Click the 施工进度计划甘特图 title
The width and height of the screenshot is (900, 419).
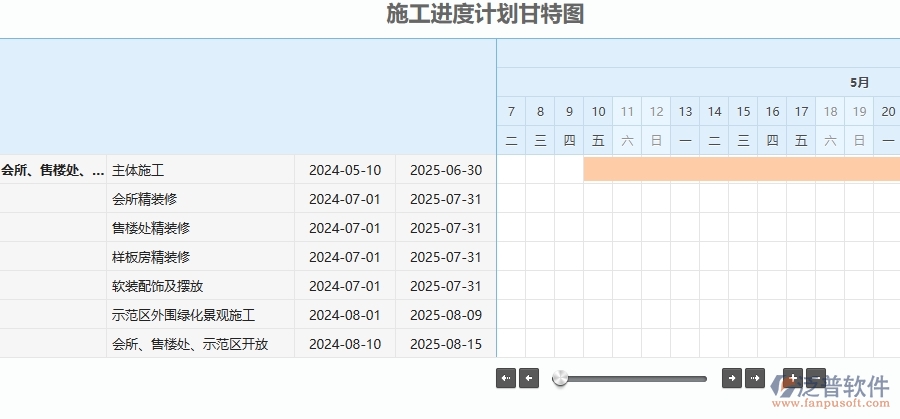[x=485, y=14]
